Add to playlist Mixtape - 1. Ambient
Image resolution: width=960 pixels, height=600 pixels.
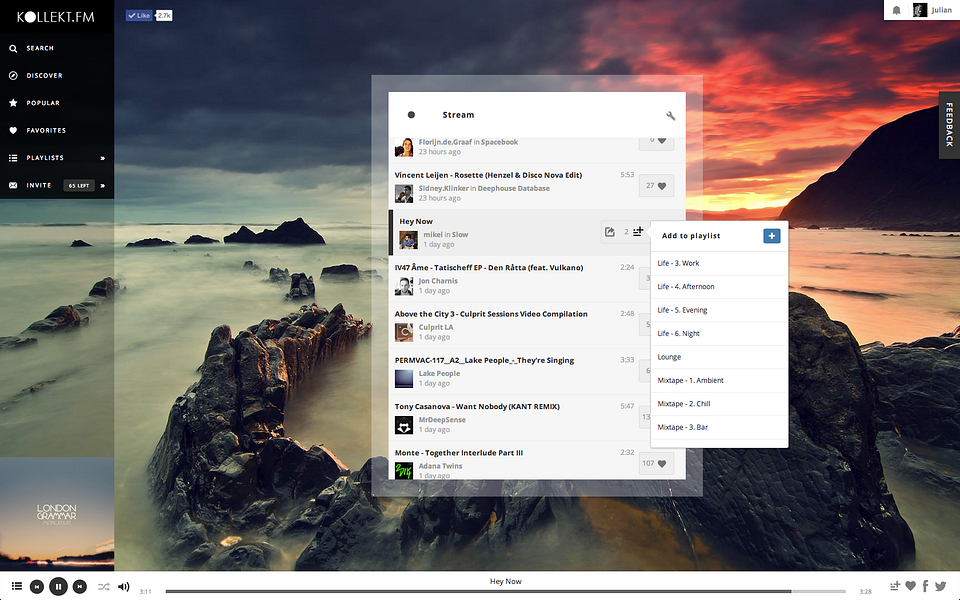pos(719,380)
